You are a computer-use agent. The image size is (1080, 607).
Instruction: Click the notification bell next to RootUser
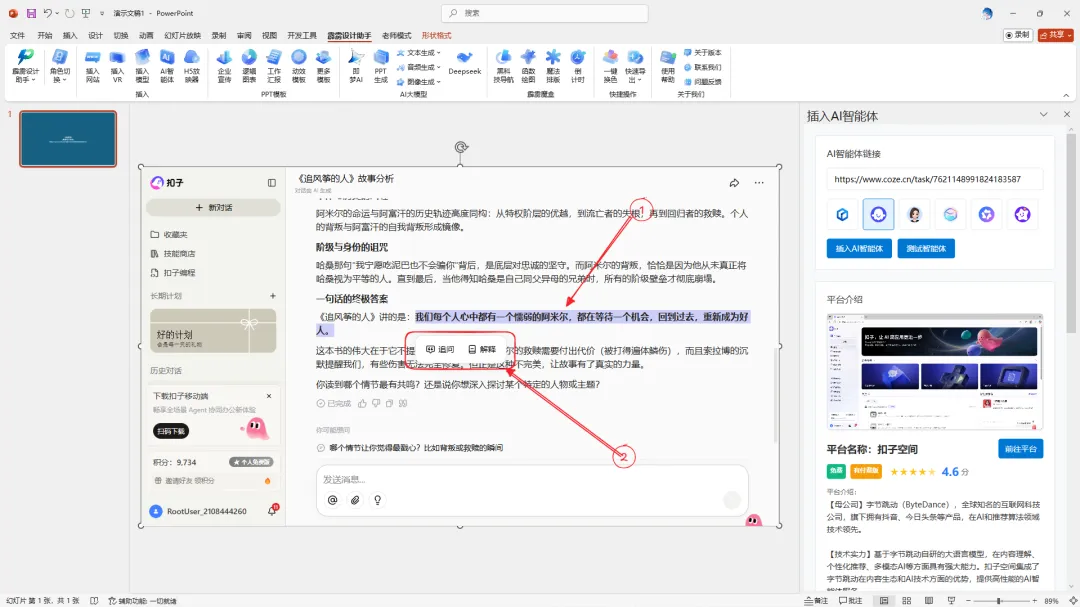click(272, 511)
